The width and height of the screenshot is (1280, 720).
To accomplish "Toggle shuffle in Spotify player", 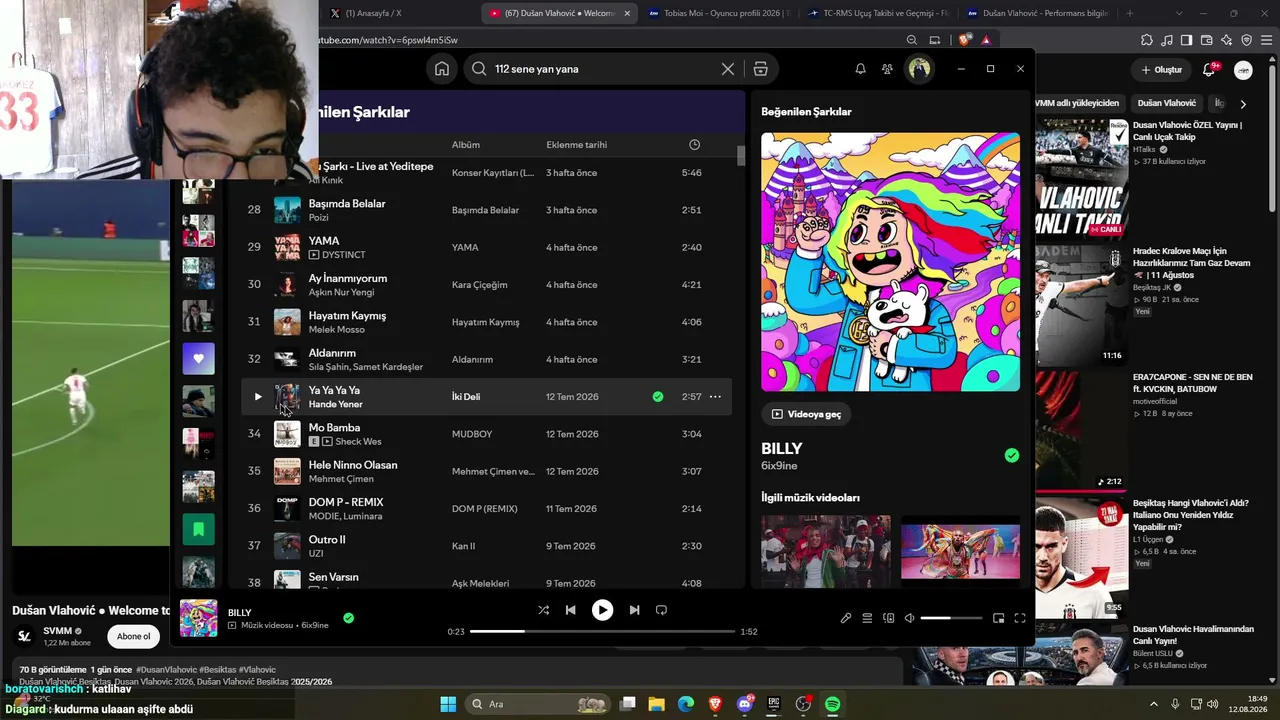I will [543, 610].
